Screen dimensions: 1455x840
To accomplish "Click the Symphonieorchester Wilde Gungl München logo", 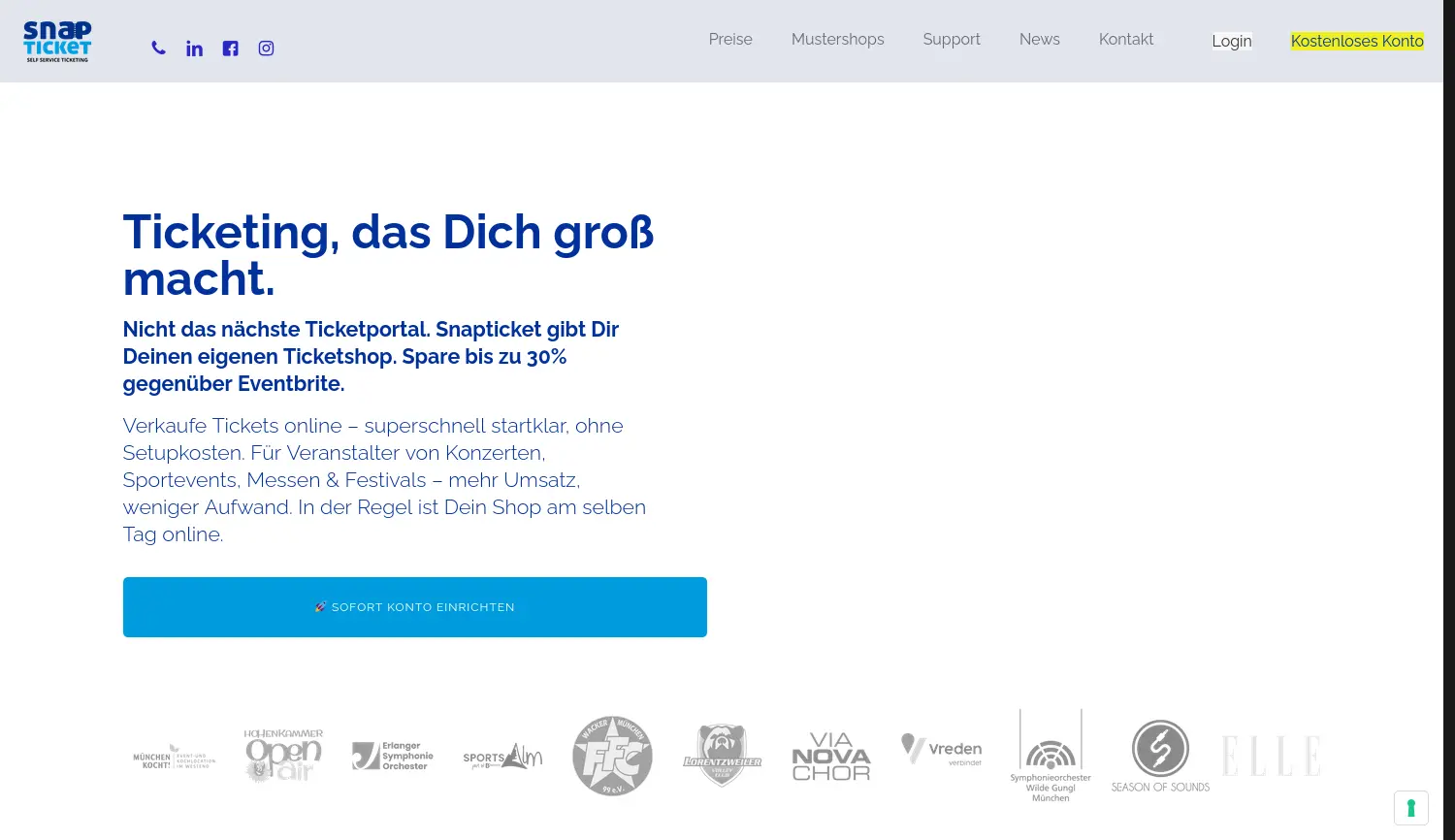I will coord(1050,756).
